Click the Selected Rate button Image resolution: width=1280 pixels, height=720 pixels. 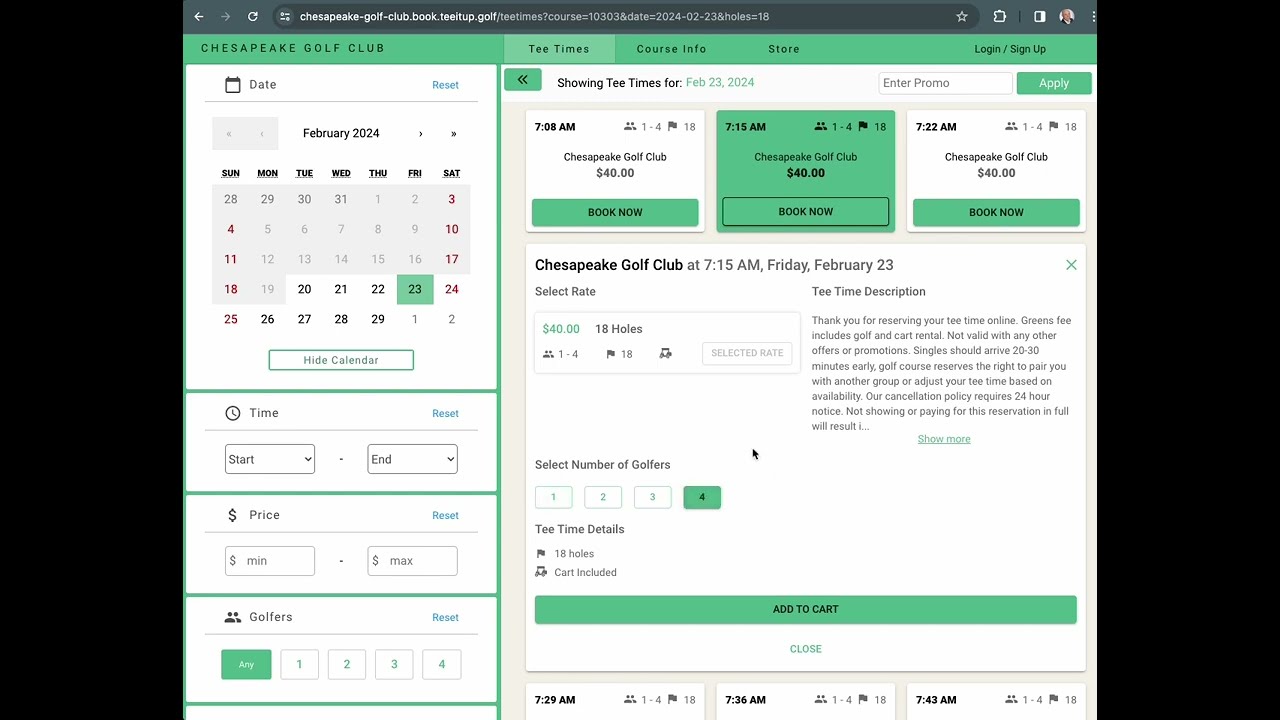747,353
